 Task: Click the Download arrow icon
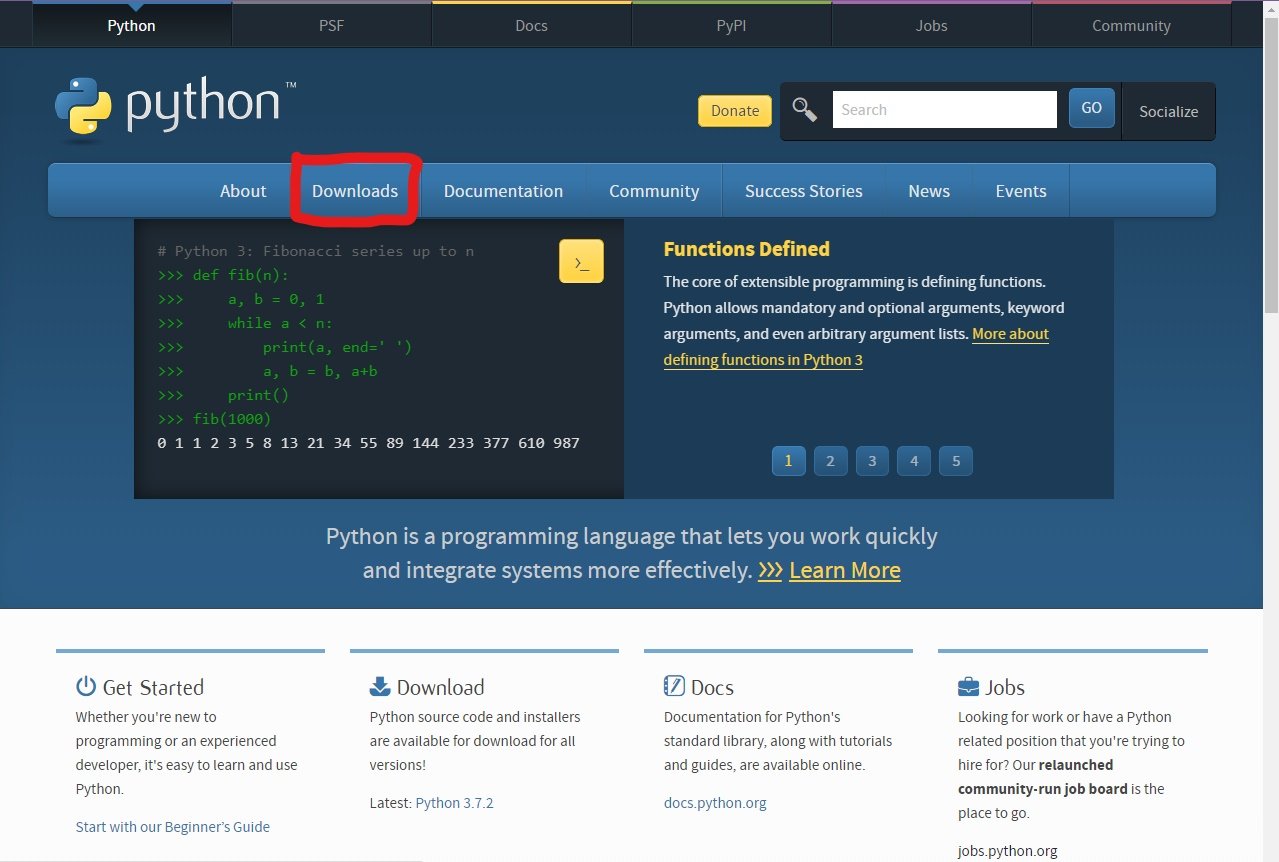tap(380, 686)
